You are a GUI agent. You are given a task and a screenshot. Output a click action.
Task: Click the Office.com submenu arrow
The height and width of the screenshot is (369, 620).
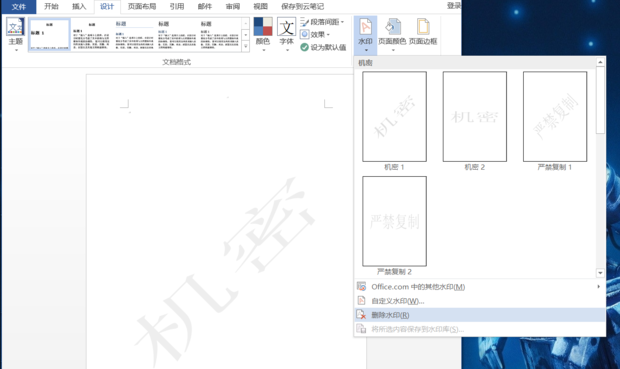[x=598, y=286]
